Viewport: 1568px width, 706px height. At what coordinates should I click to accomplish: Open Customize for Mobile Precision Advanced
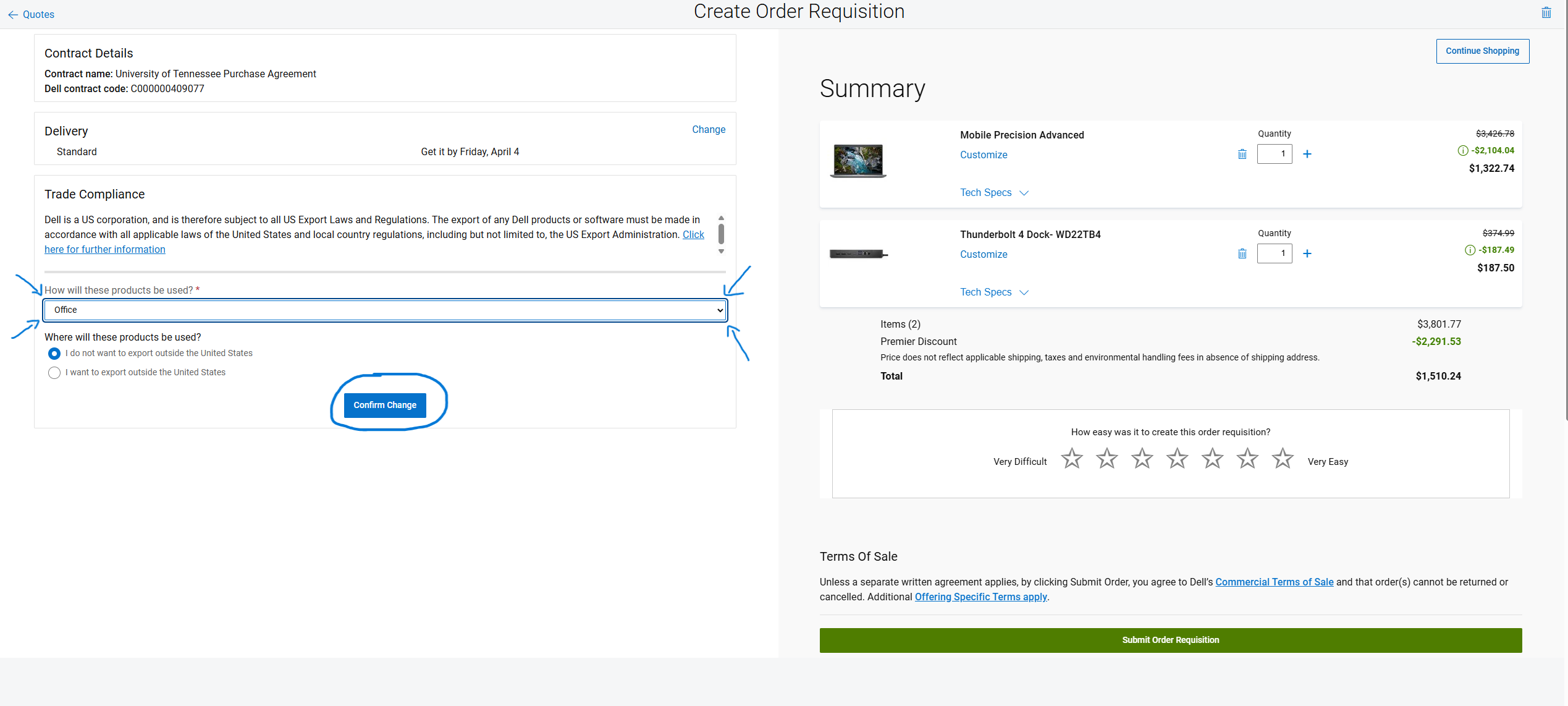pos(983,155)
